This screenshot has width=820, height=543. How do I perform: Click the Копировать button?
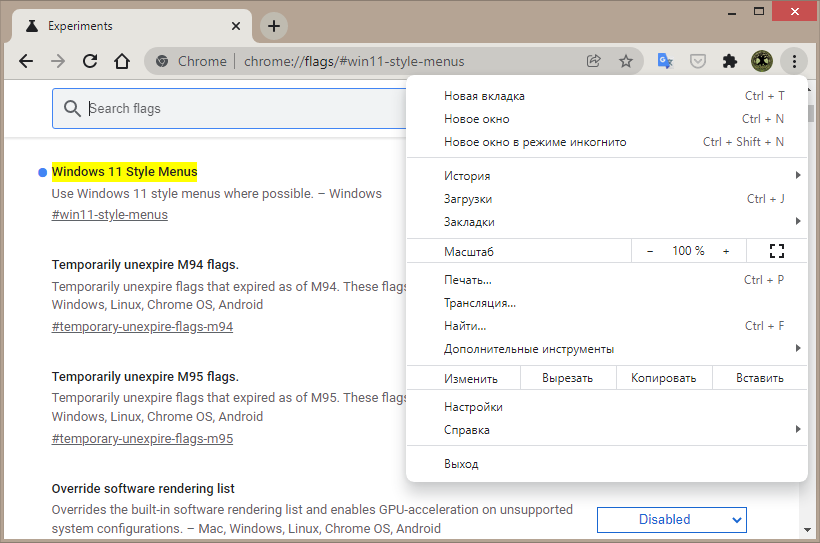tap(664, 378)
